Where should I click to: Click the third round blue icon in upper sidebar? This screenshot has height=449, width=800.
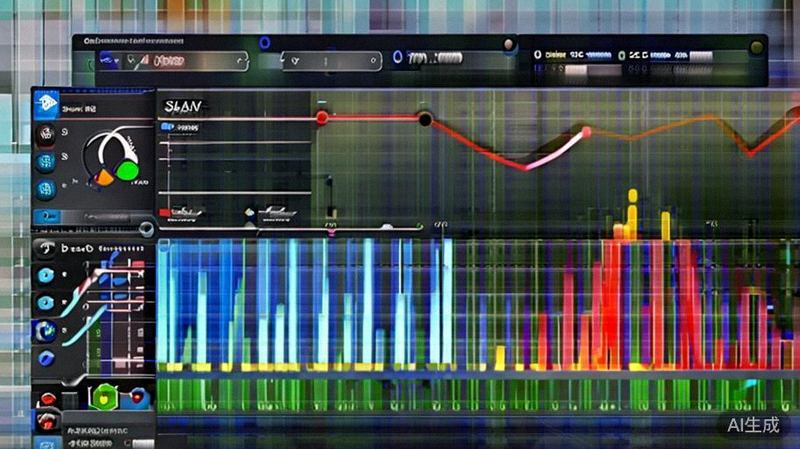(x=44, y=188)
